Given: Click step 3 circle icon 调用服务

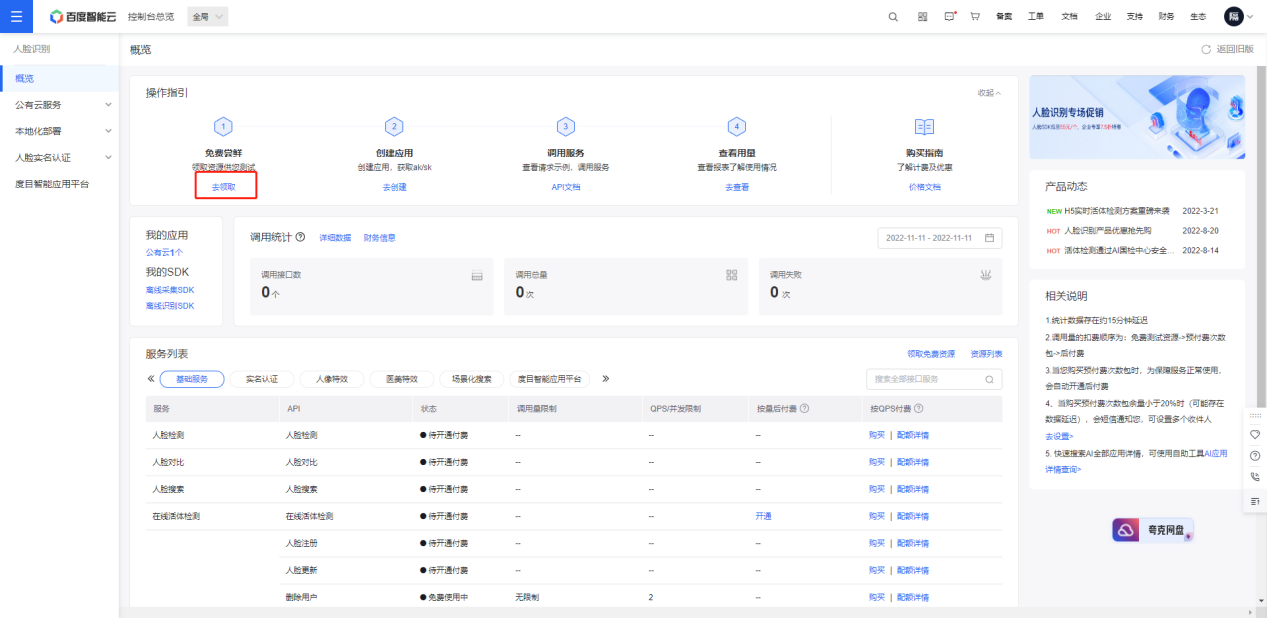Looking at the screenshot, I should [x=565, y=126].
